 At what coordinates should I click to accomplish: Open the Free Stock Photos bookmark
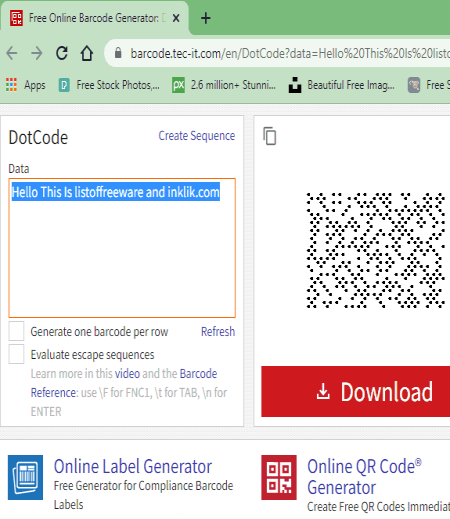tap(109, 85)
